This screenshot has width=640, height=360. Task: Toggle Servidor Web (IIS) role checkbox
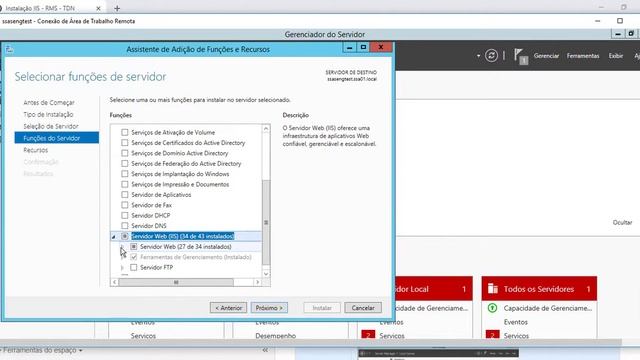click(124, 236)
